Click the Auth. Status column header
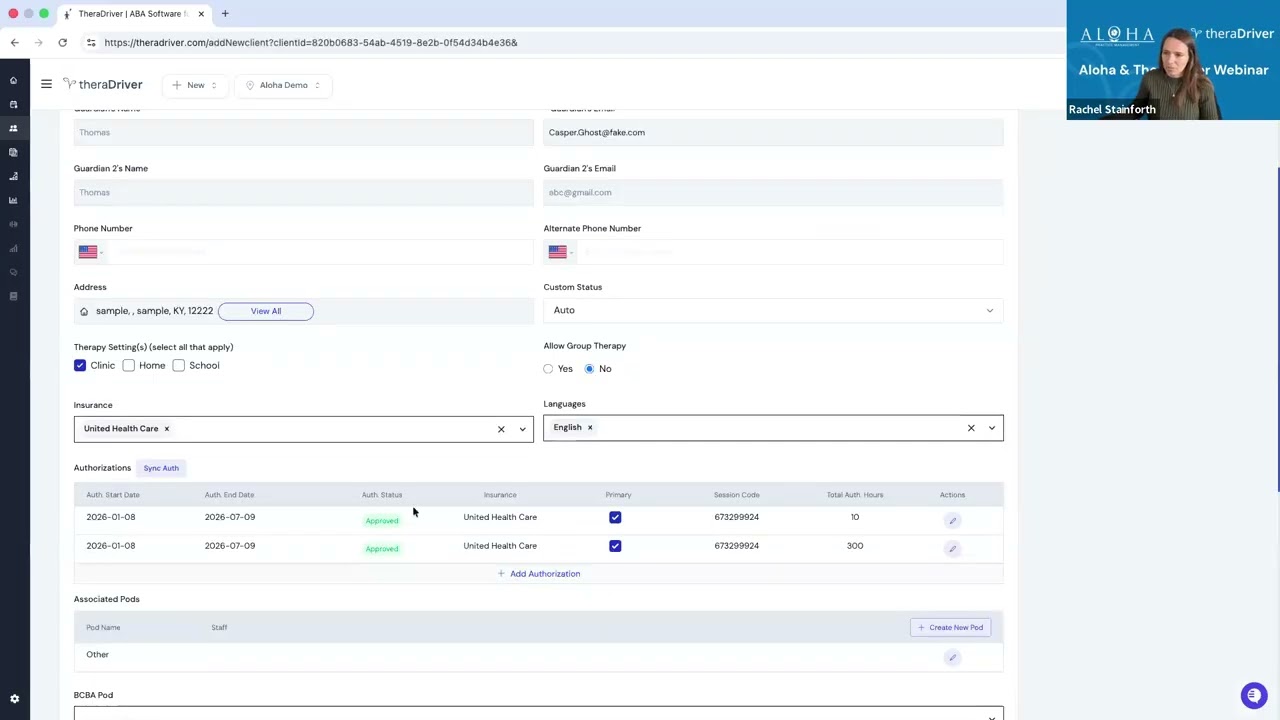 point(382,495)
